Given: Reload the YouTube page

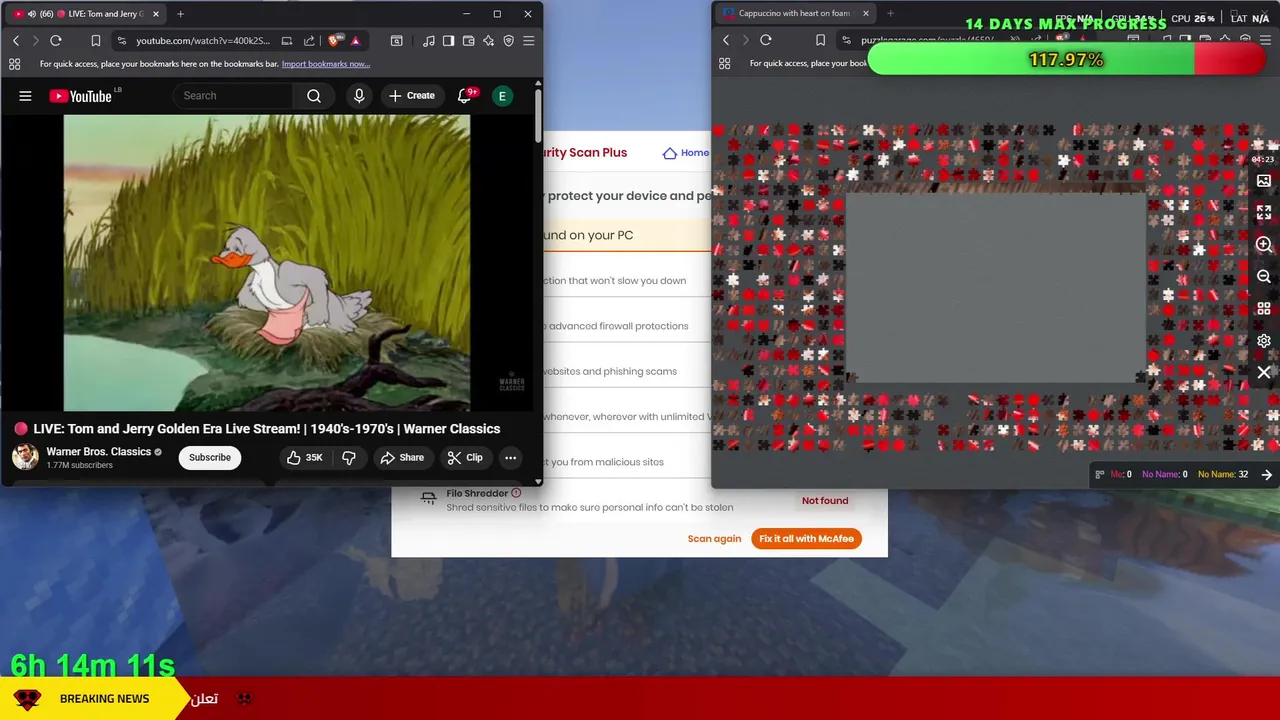Looking at the screenshot, I should (x=56, y=41).
